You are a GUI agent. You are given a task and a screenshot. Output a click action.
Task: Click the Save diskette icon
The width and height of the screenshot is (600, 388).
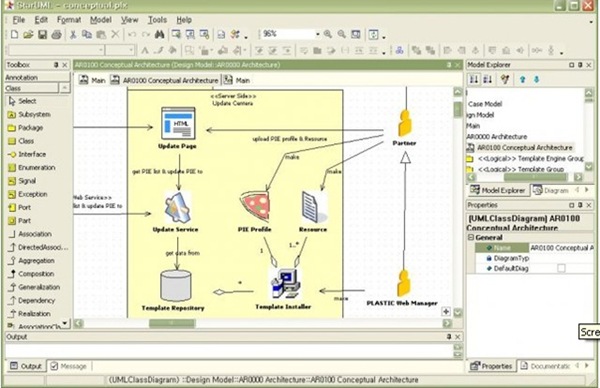click(x=42, y=34)
